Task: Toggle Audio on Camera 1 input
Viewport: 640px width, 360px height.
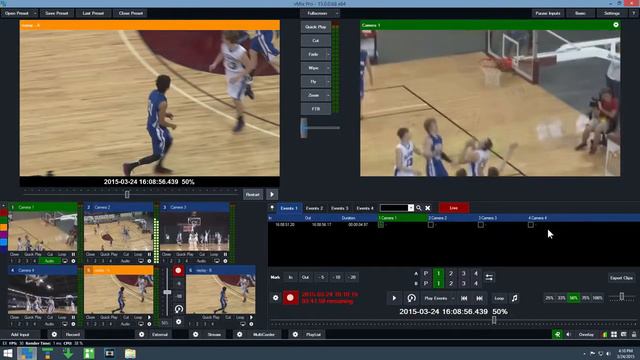Action: click(x=49, y=261)
